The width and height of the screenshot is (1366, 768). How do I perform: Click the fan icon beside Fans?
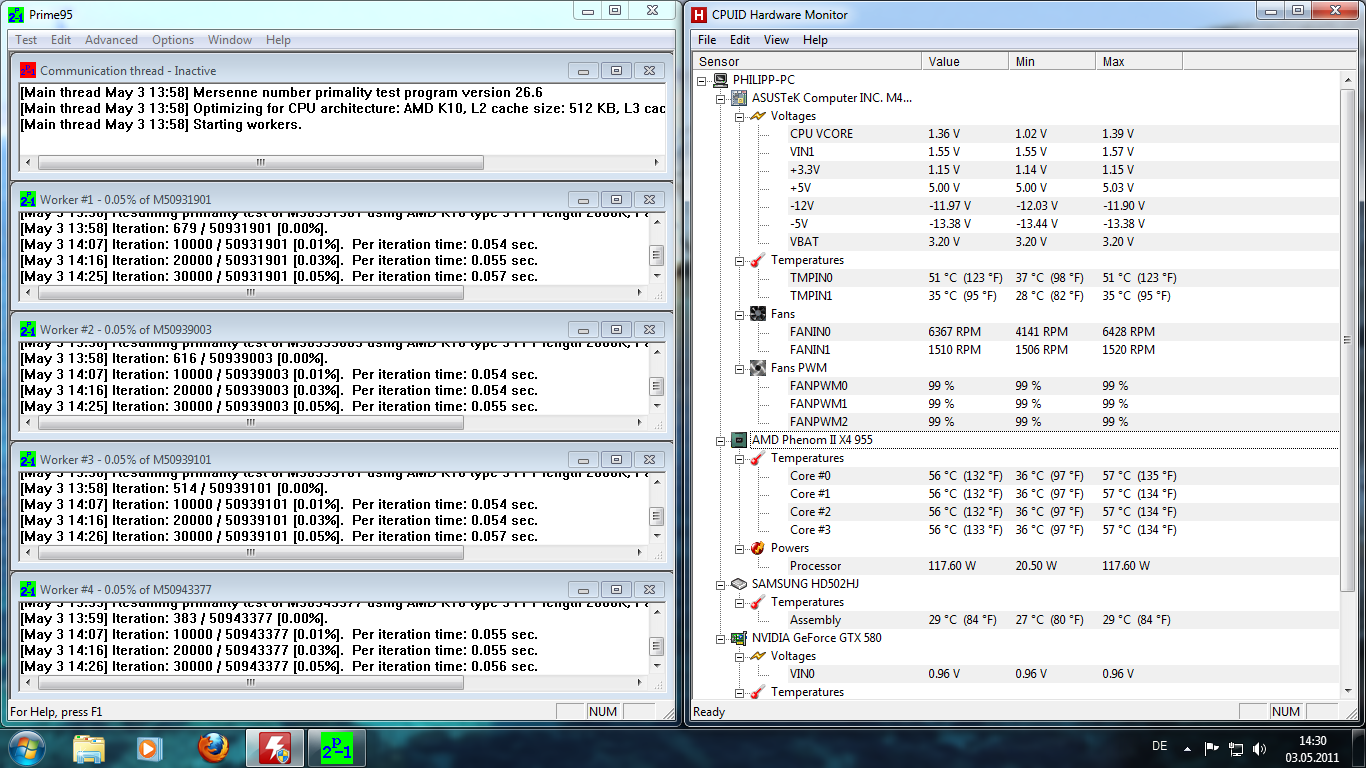pyautogui.click(x=758, y=314)
